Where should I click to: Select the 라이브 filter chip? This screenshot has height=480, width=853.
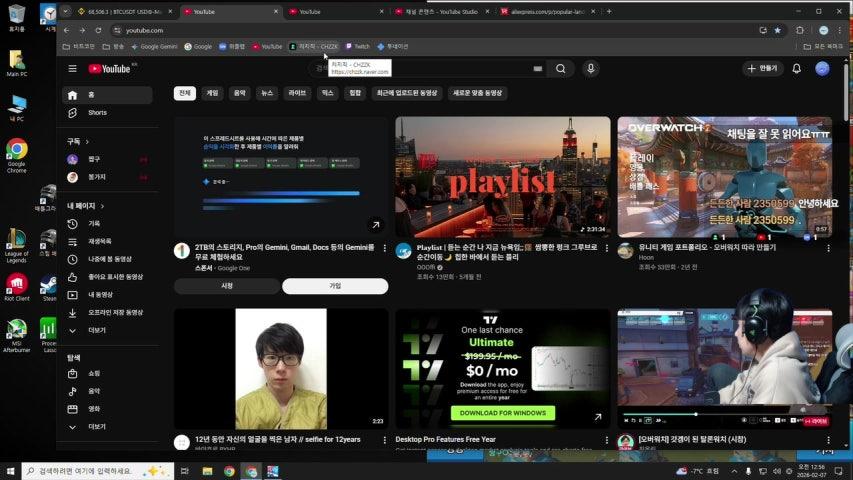coord(297,92)
